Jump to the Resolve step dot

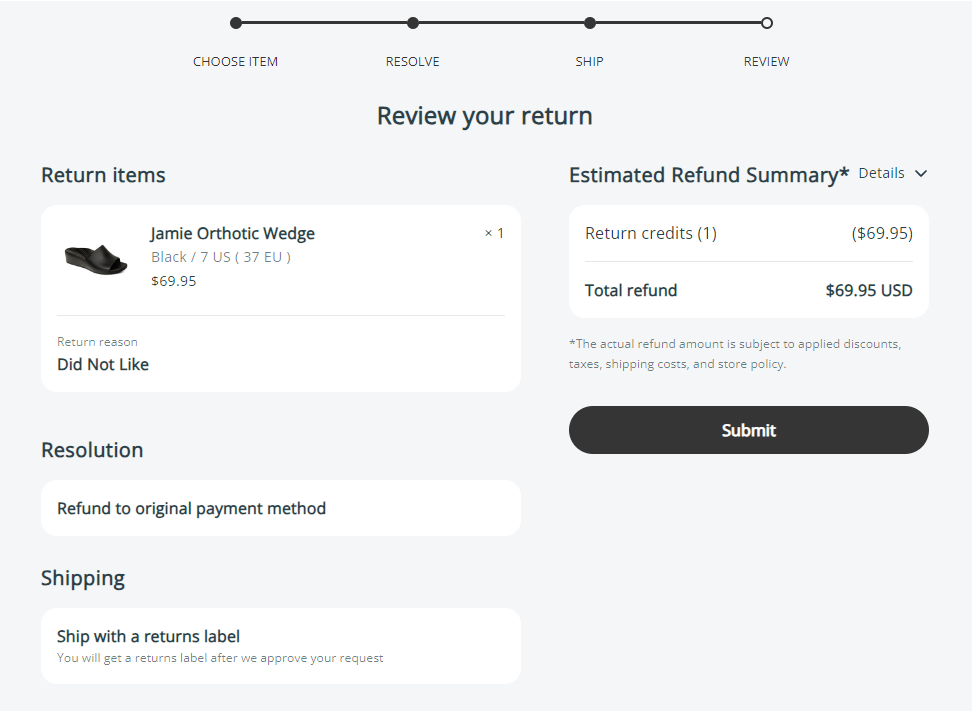click(x=413, y=23)
